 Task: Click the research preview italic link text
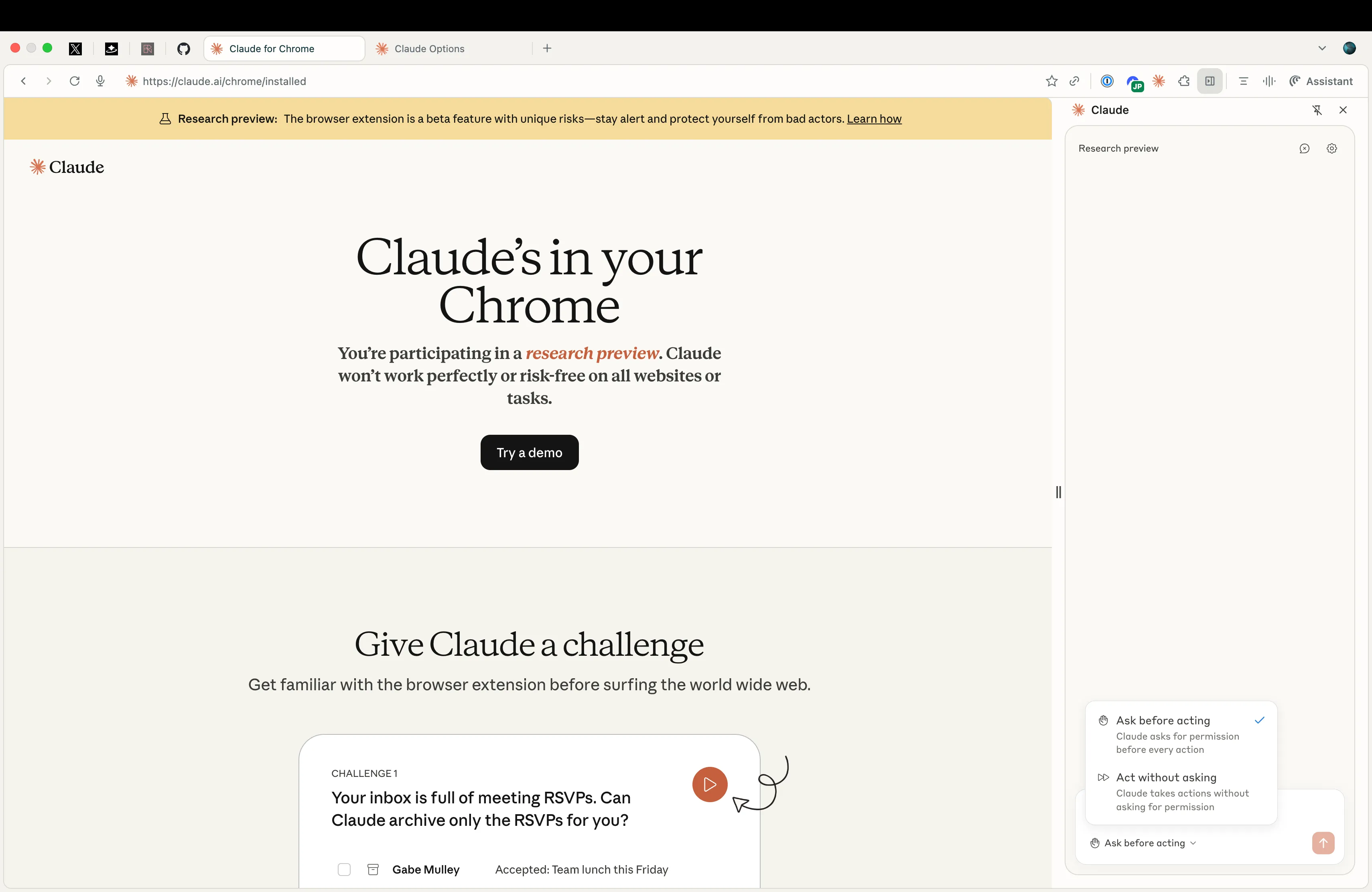pos(592,353)
